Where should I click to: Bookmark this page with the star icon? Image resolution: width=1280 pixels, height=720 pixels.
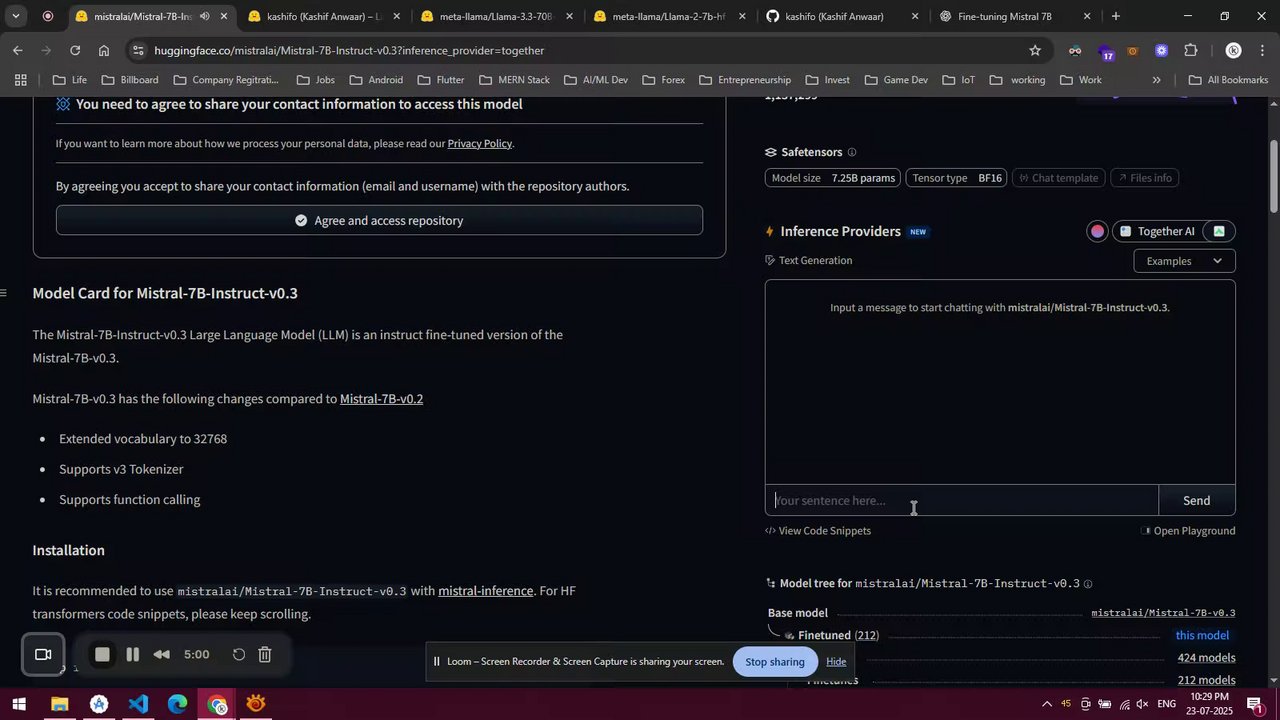click(x=1035, y=50)
